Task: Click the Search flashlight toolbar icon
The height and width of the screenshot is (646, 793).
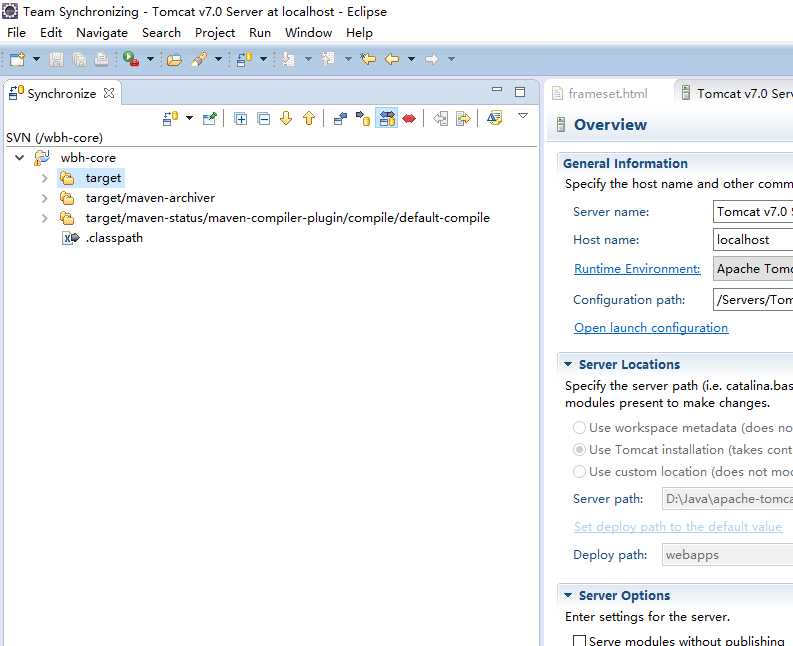Action: click(x=199, y=59)
